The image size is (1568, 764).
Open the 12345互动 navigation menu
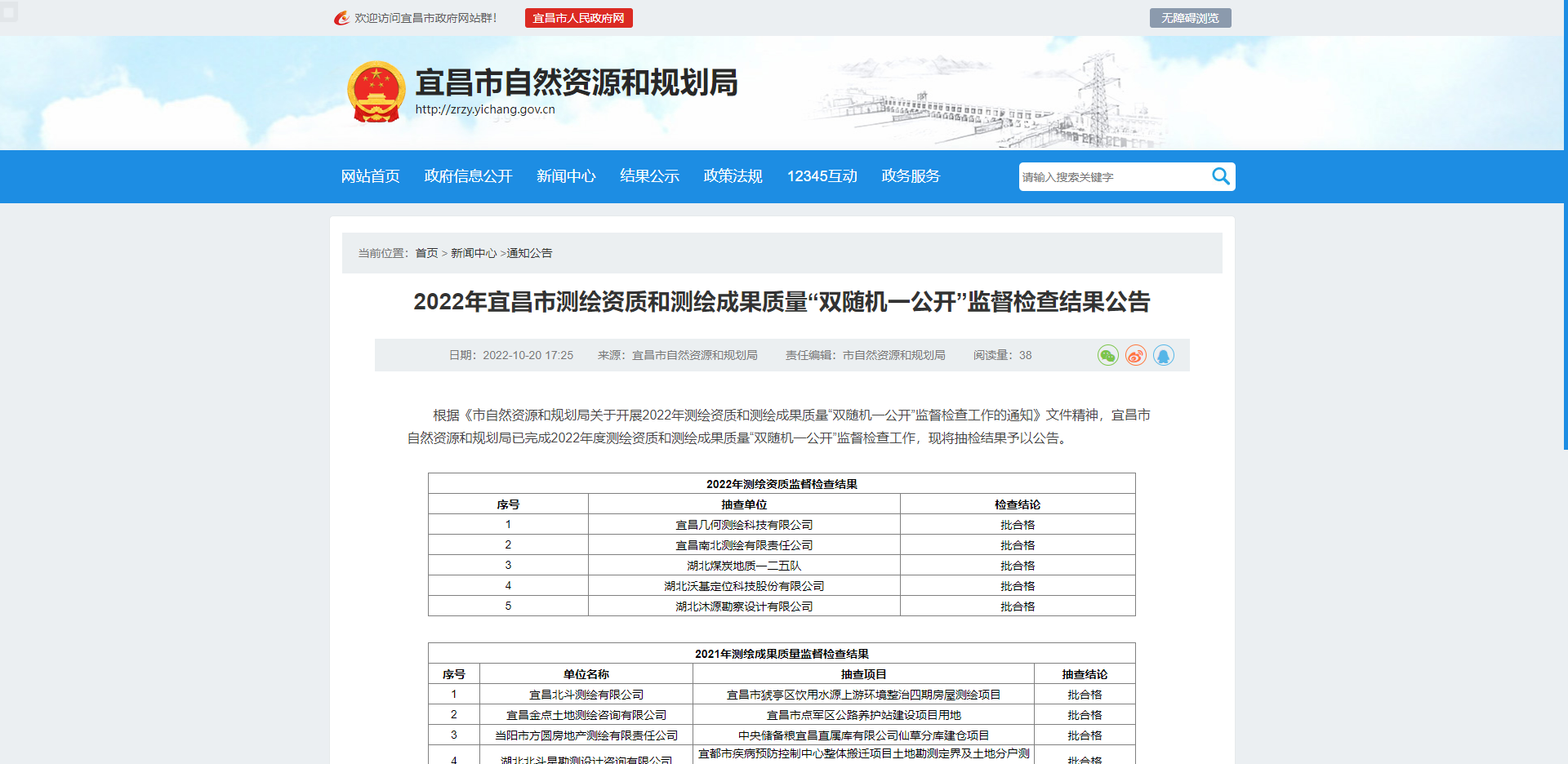[x=822, y=176]
